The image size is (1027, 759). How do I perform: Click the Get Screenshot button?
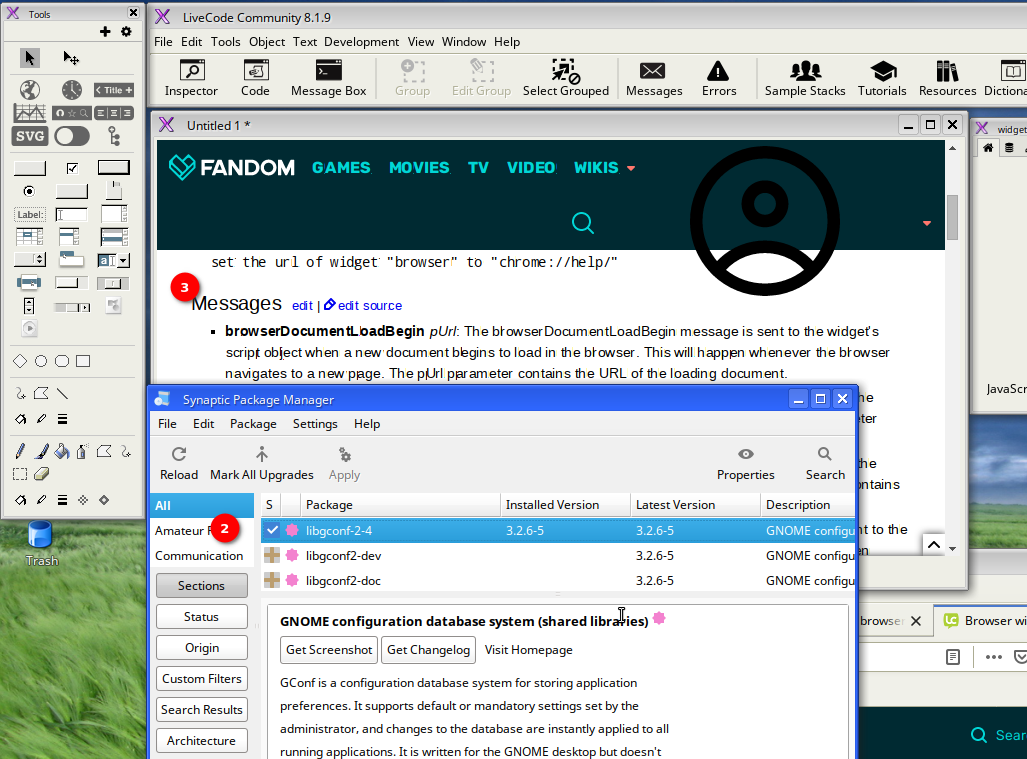[329, 650]
